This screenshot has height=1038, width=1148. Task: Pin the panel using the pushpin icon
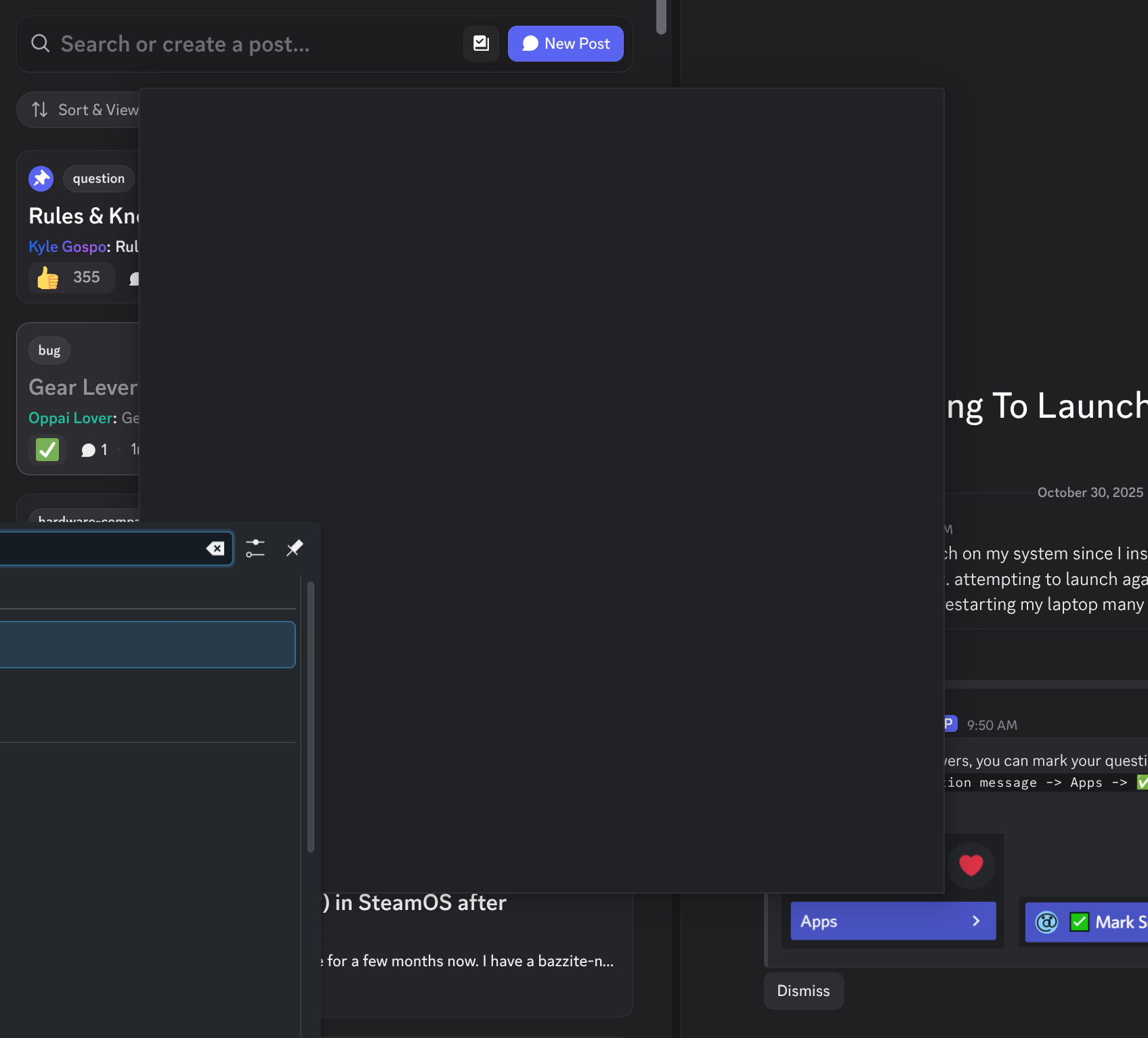pos(295,548)
